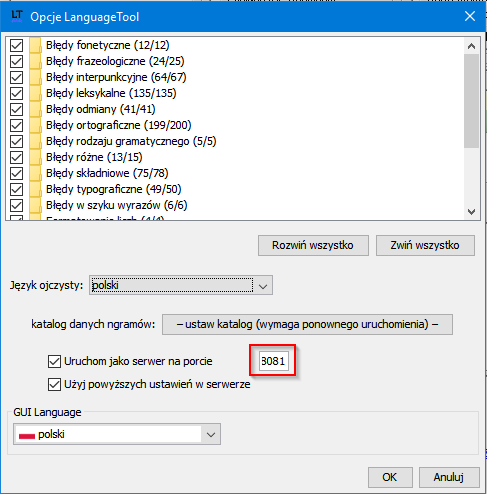Toggle Błędy w szyku wyrazów checkbox

(16, 205)
